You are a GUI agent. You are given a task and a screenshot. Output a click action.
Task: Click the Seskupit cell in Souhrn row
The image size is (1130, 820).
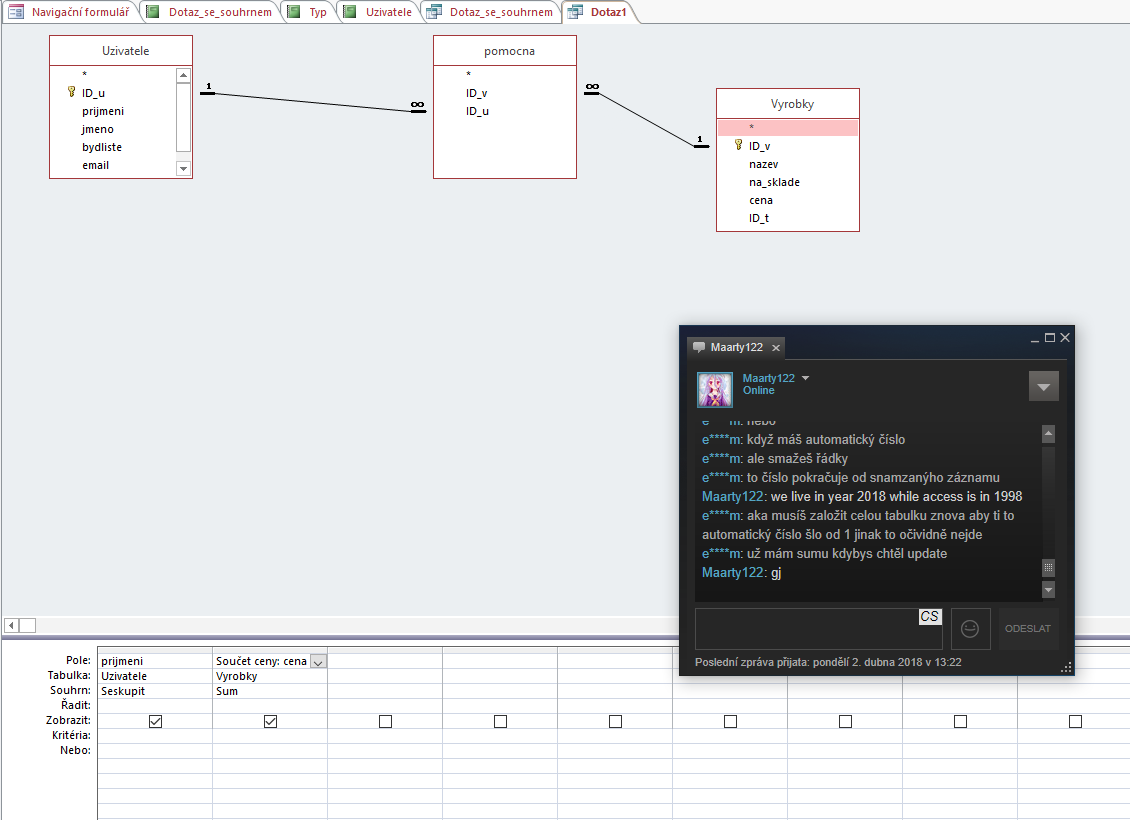[155, 691]
